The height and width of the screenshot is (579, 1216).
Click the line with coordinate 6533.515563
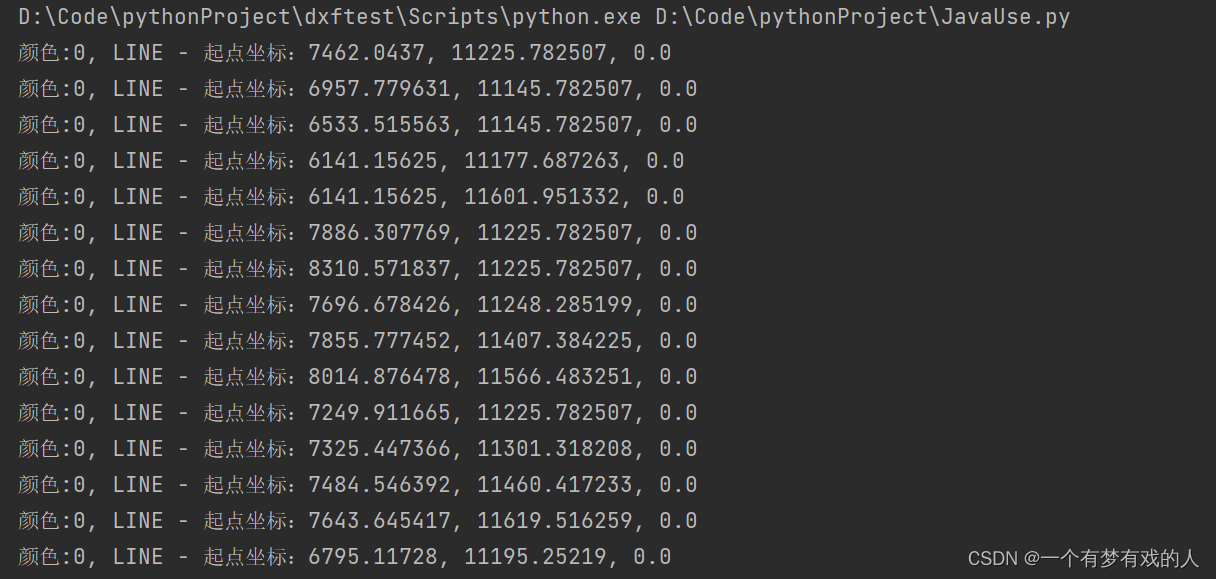click(379, 125)
